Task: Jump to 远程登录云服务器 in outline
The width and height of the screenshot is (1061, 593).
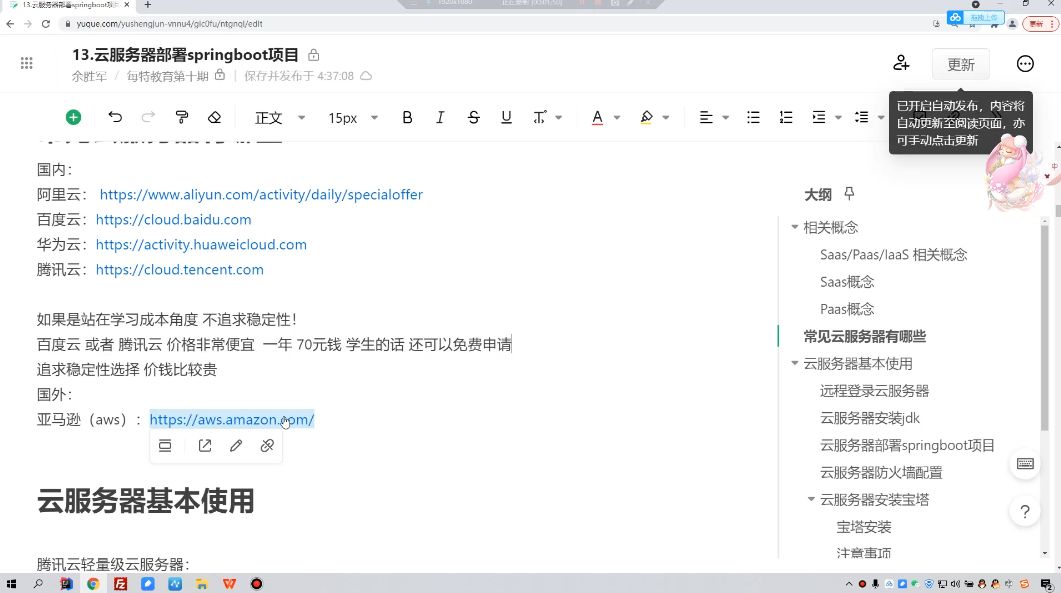Action: click(x=874, y=391)
